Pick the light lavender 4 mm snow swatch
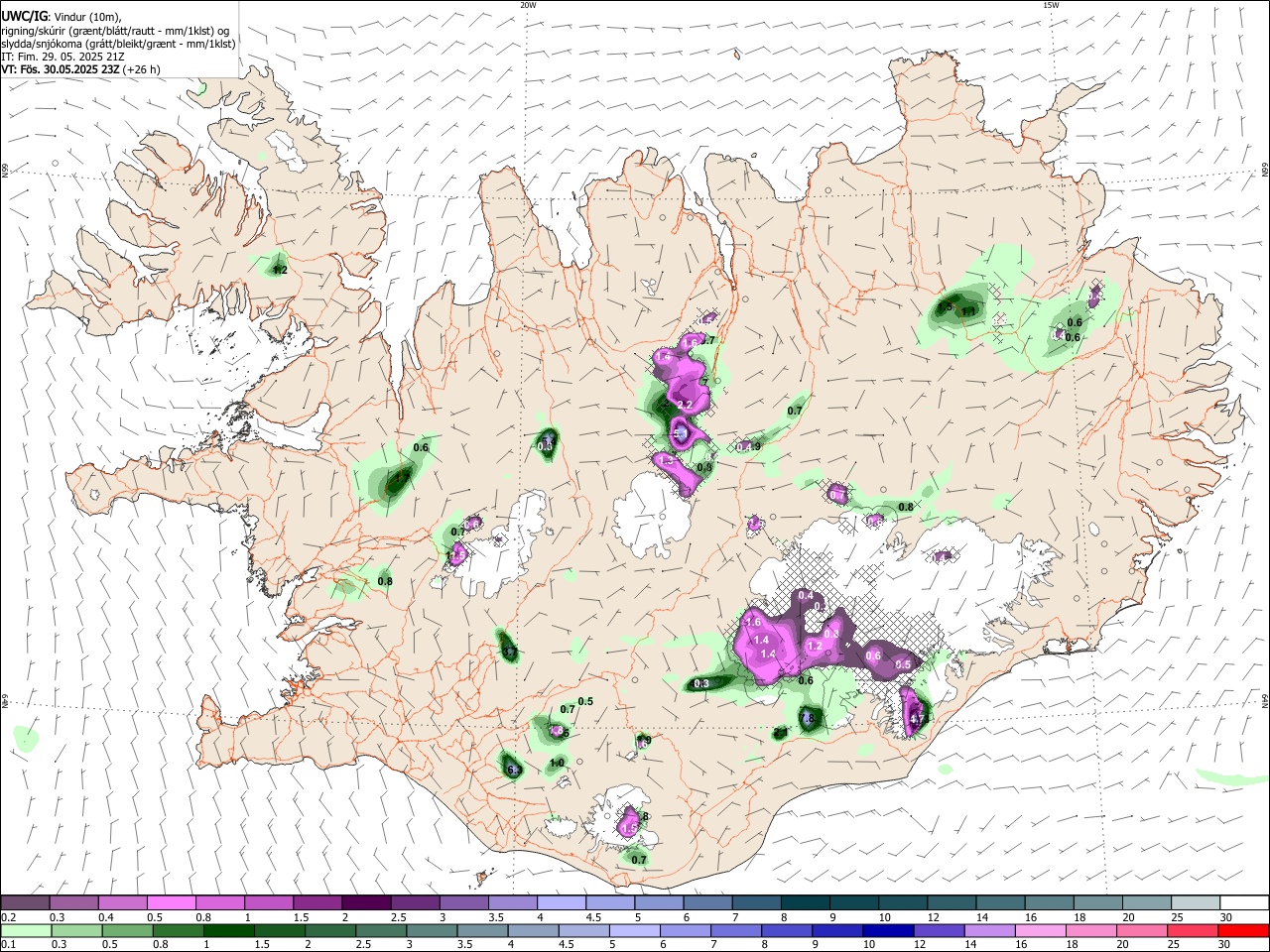1270x952 pixels. (x=560, y=902)
